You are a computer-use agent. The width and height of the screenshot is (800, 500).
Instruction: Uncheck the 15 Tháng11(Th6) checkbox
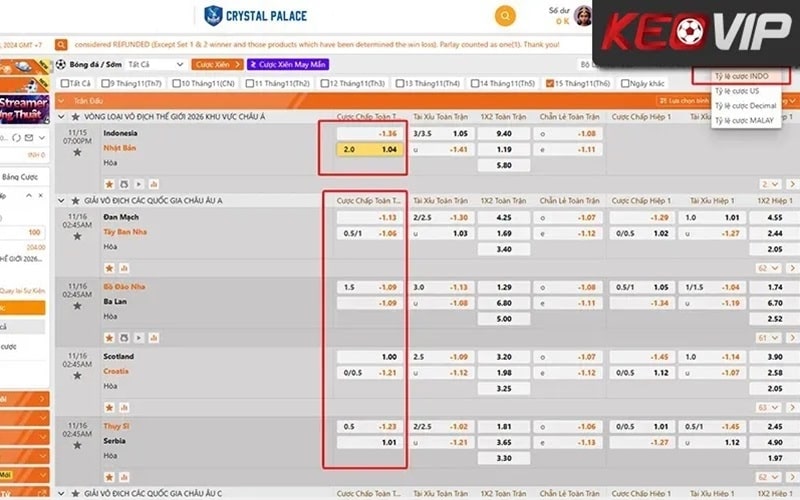point(549,83)
